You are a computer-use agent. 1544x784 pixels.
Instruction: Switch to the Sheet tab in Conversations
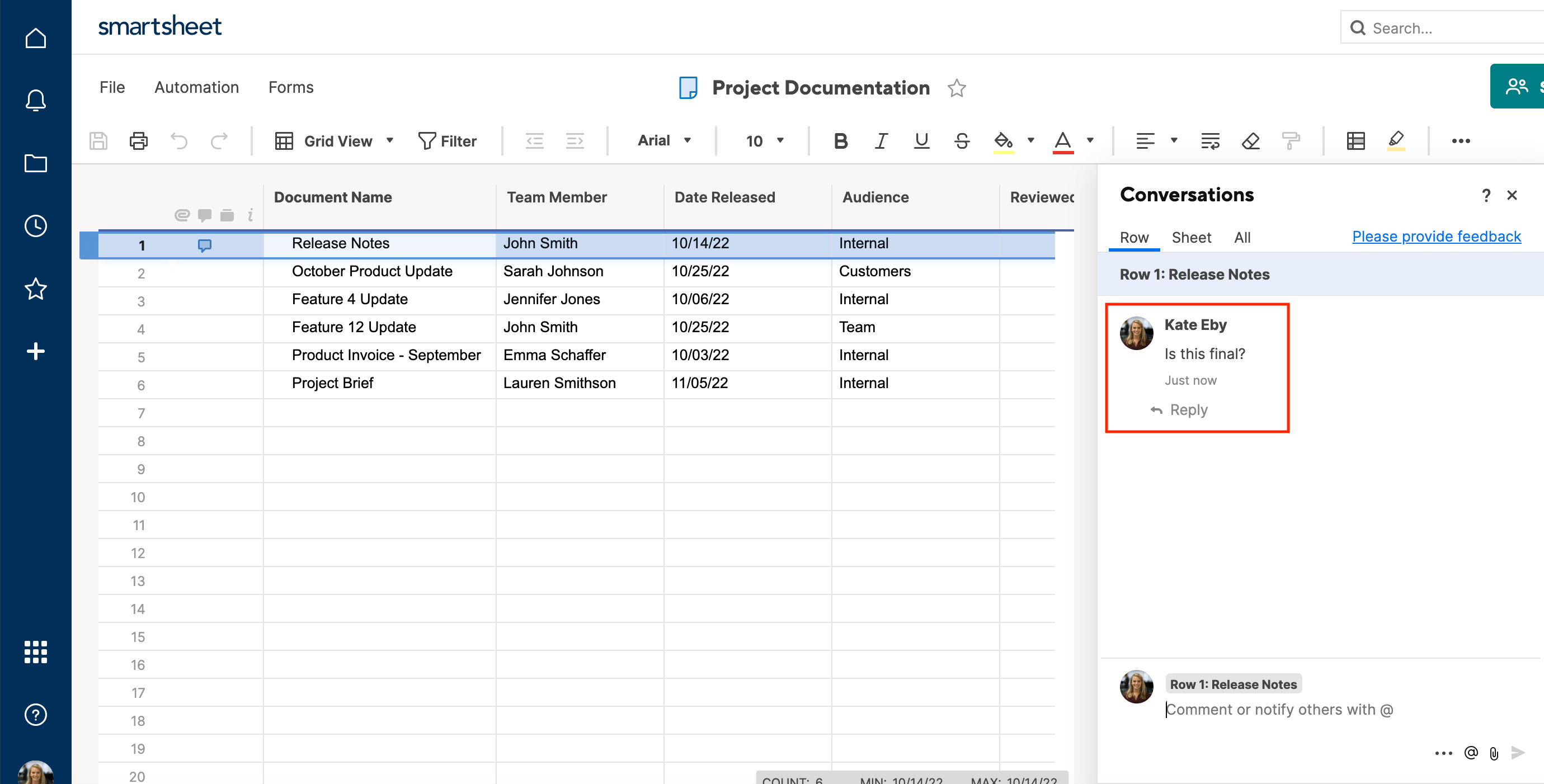(1191, 237)
